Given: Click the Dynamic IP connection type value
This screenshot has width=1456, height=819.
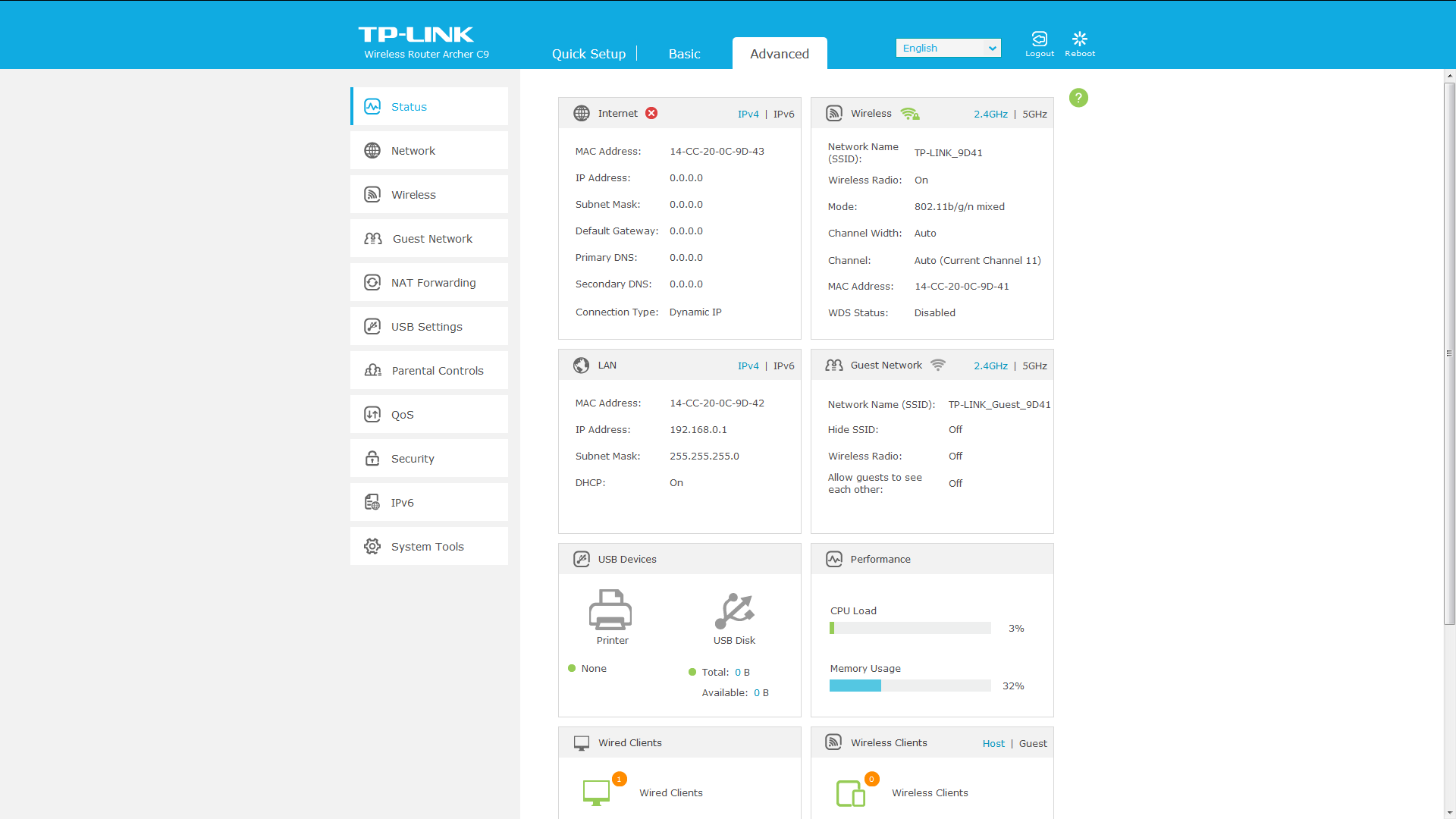Looking at the screenshot, I should tap(695, 312).
